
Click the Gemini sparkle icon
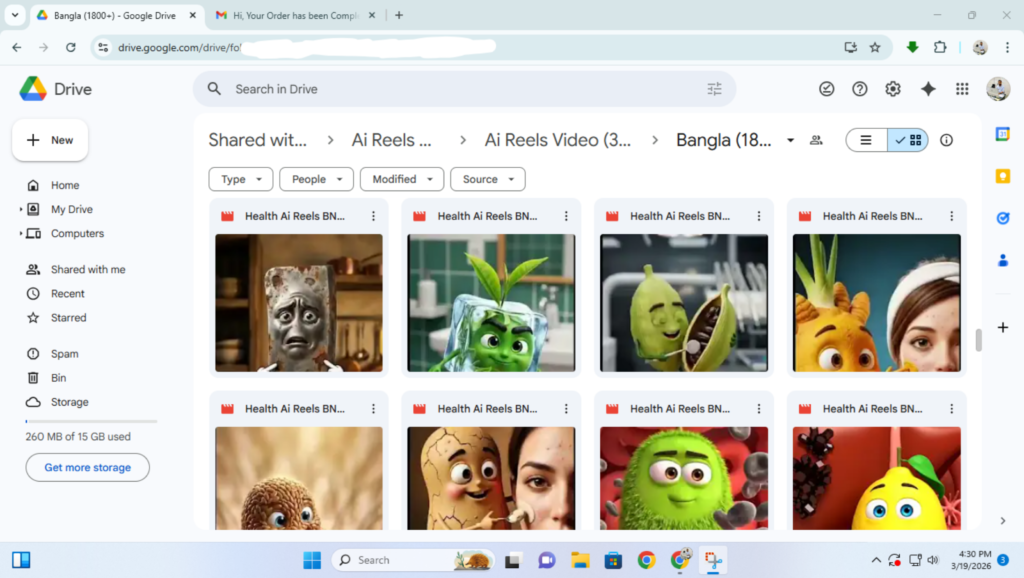click(928, 89)
